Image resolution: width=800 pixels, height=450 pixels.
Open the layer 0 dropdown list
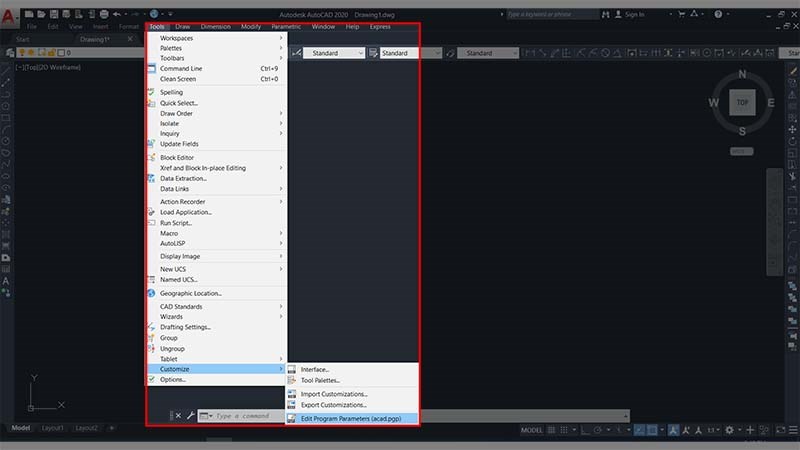pyautogui.click(x=81, y=53)
